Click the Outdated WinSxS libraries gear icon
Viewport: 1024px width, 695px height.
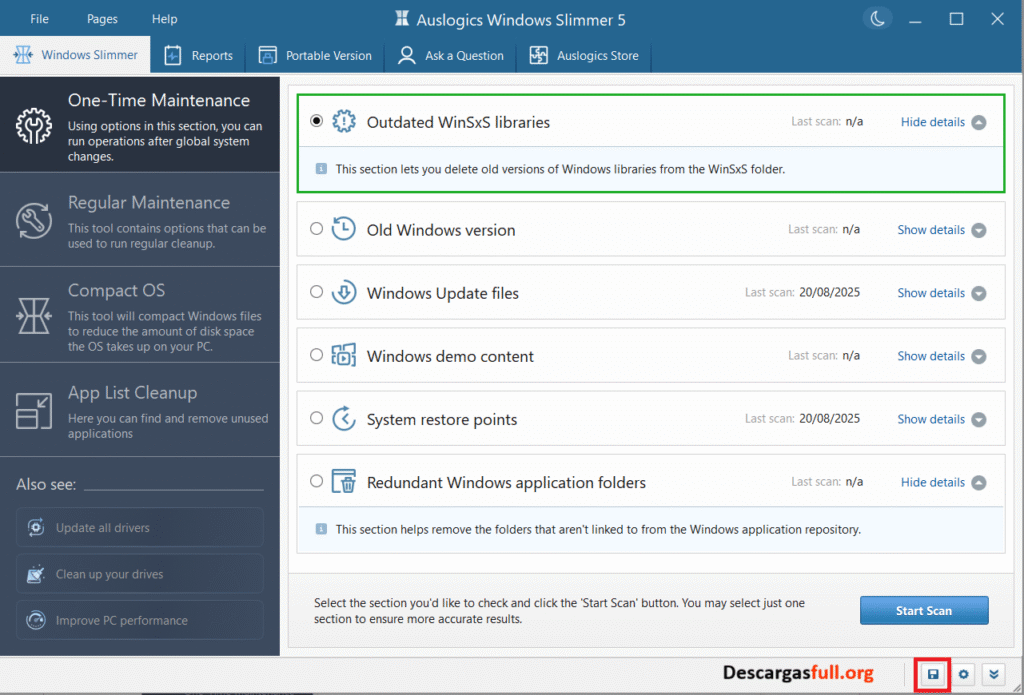(344, 121)
